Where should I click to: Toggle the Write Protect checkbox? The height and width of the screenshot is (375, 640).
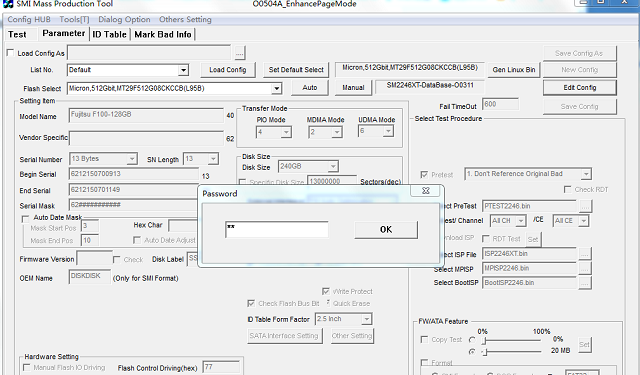pos(326,291)
